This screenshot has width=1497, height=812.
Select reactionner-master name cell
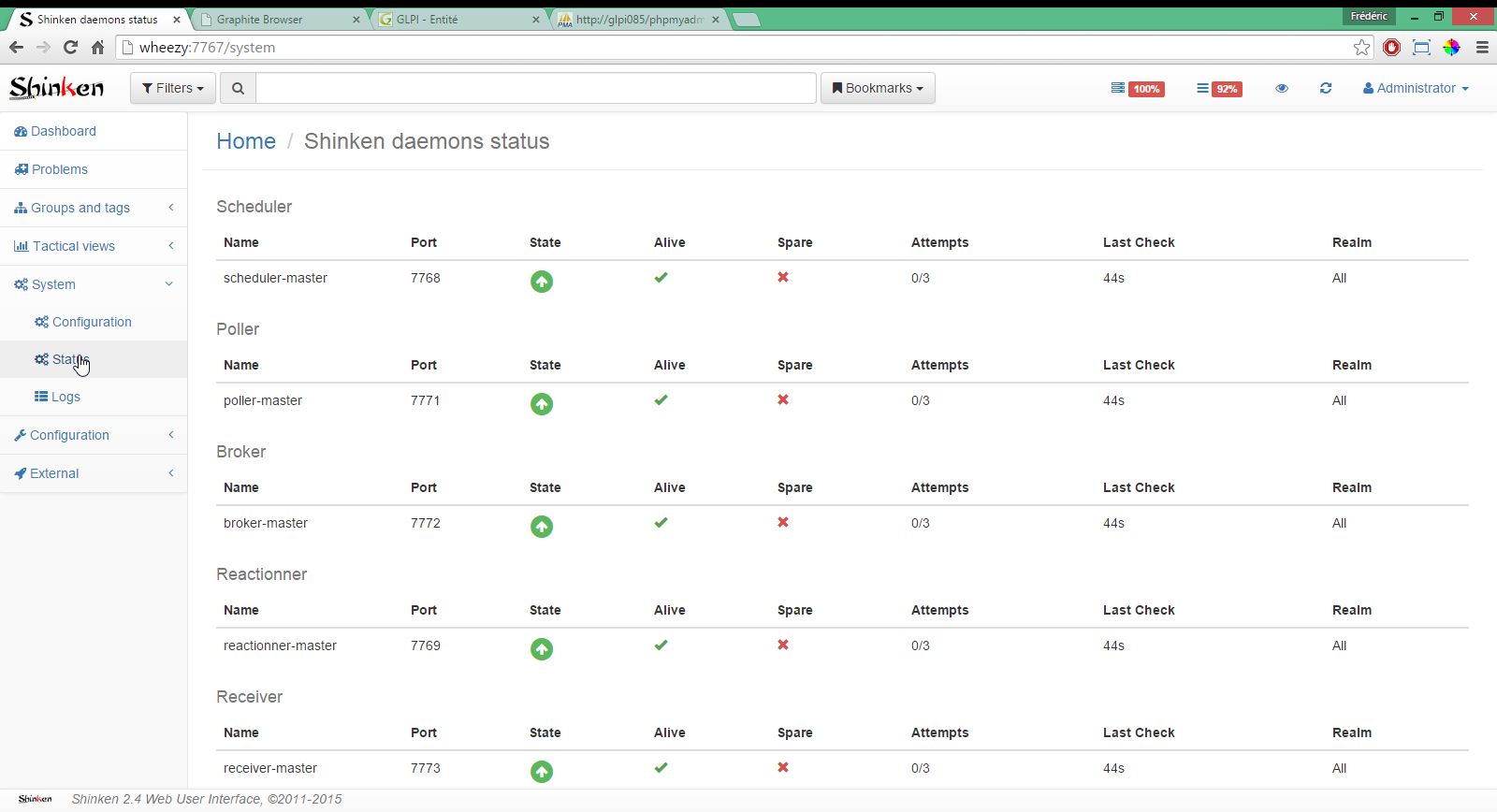coord(280,645)
